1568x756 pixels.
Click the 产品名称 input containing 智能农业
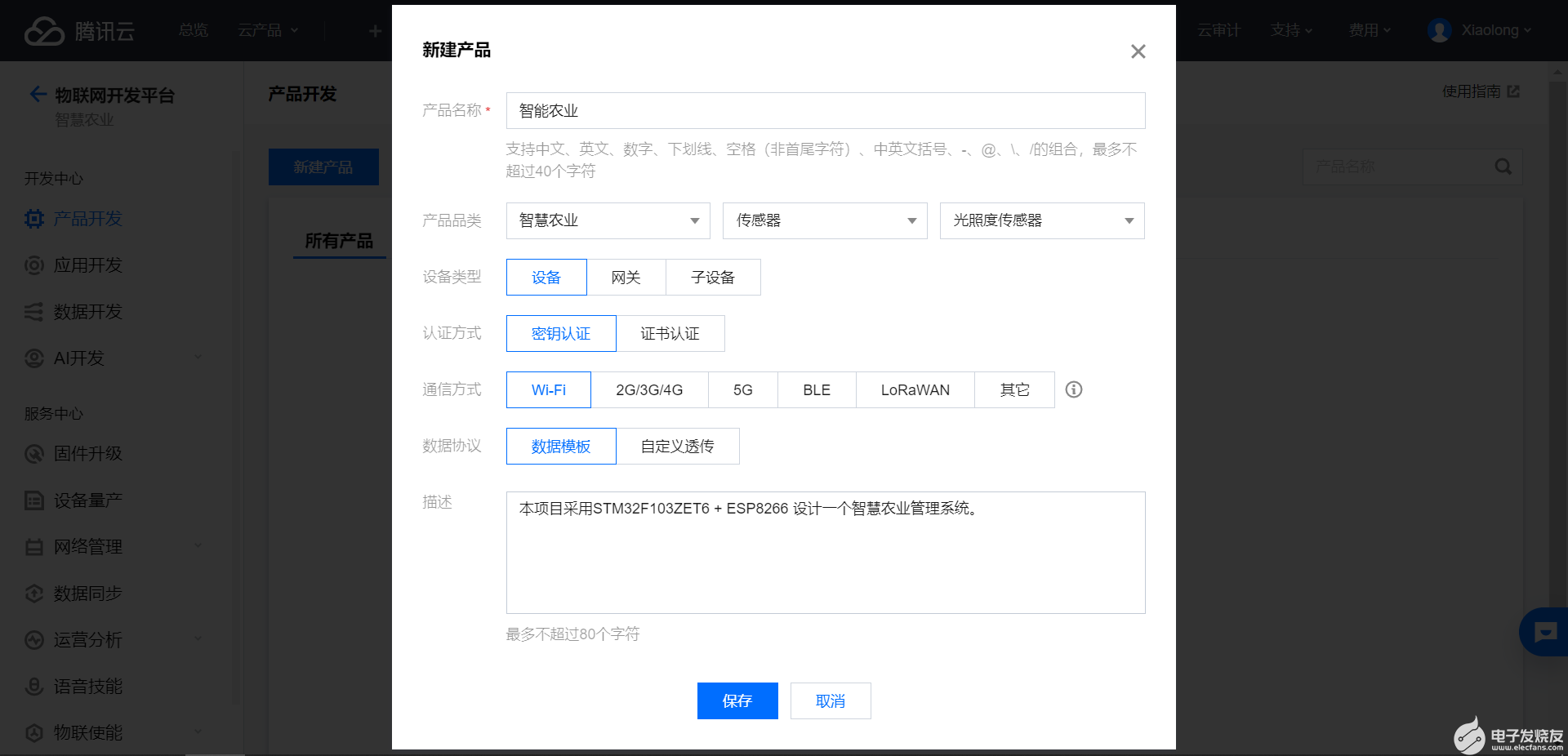click(826, 110)
